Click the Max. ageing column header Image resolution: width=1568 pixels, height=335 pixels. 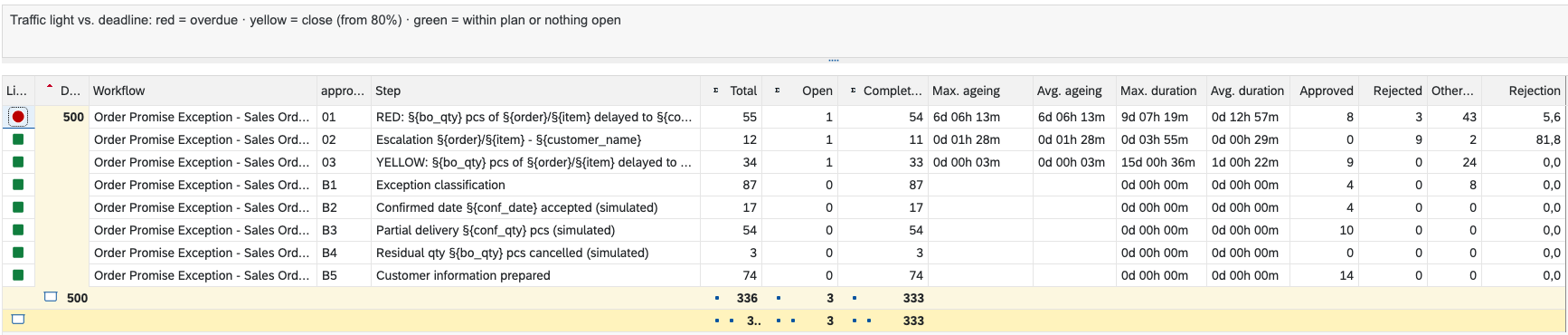coord(980,91)
